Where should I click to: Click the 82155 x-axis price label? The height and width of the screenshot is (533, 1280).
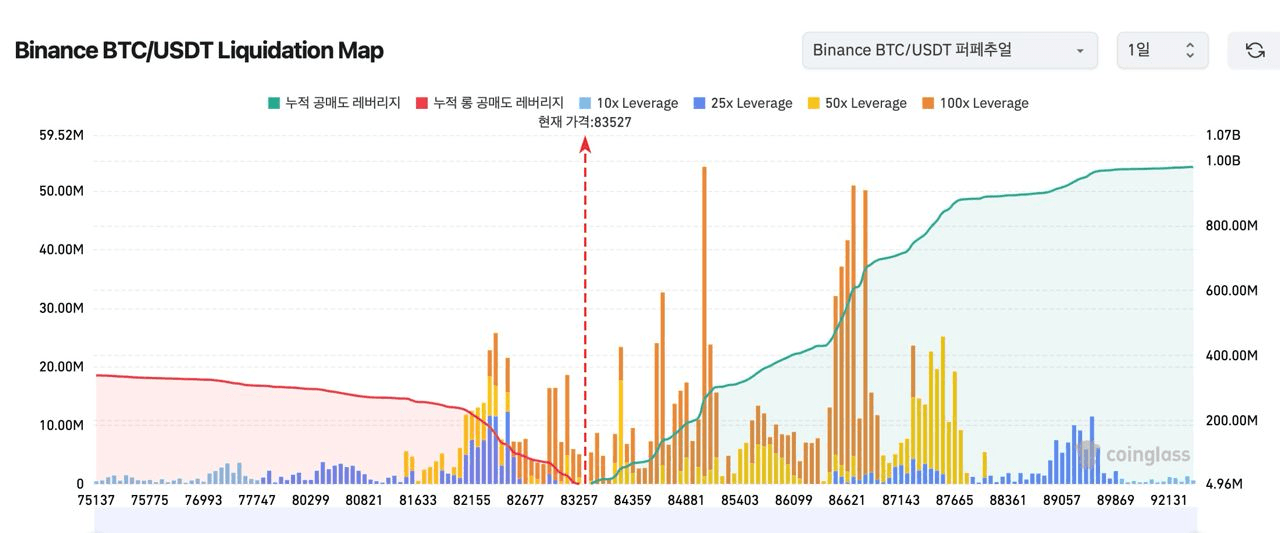pos(472,499)
